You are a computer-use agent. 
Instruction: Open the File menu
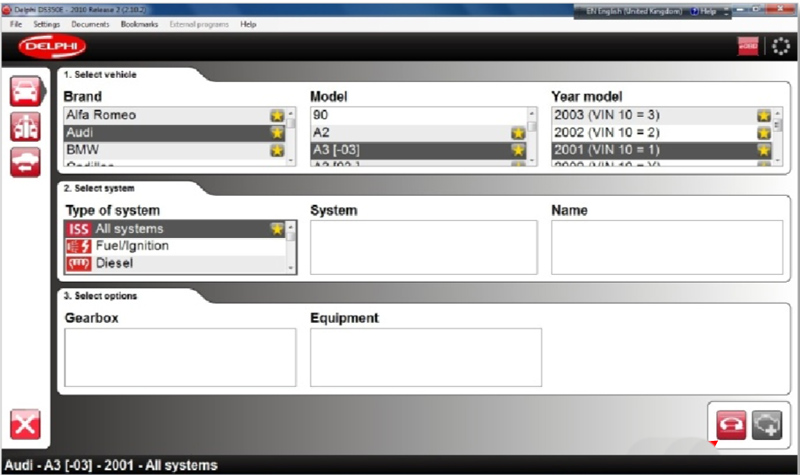click(16, 24)
